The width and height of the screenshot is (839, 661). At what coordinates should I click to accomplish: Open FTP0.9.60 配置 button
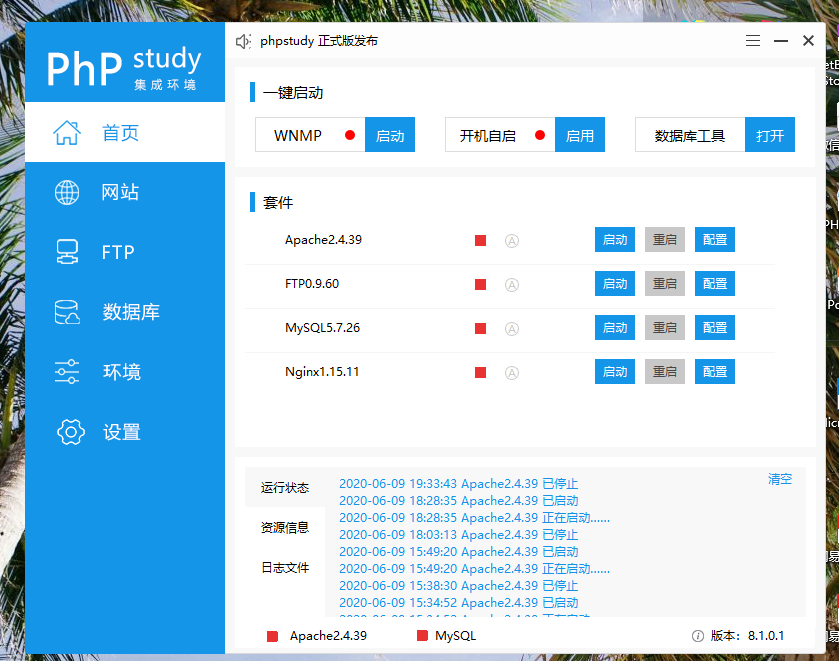(715, 283)
